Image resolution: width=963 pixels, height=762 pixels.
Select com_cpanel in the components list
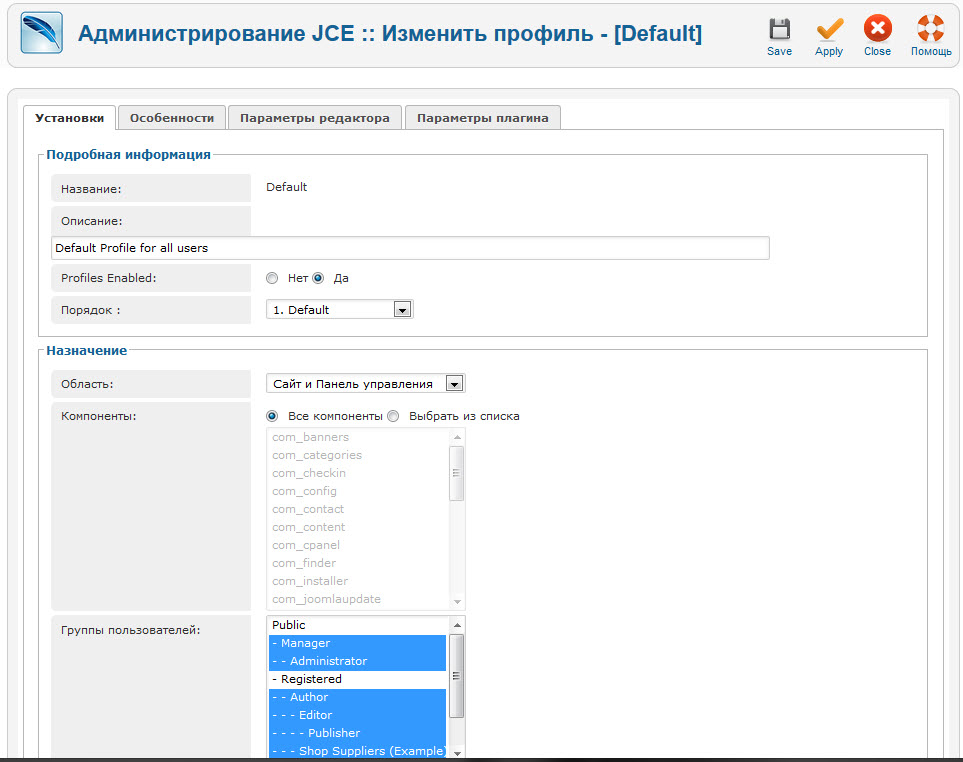pyautogui.click(x=359, y=545)
